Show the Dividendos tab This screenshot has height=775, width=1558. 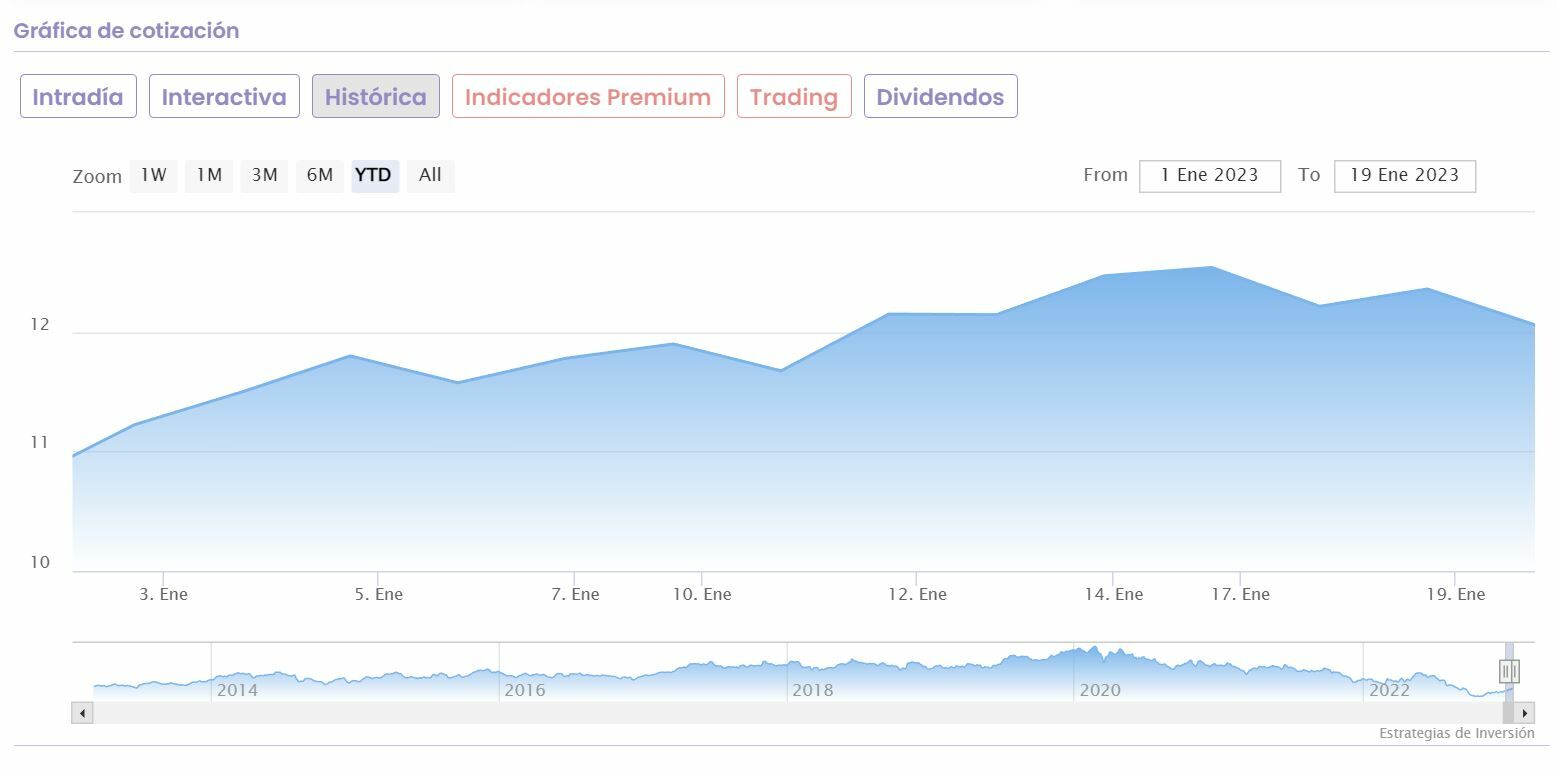point(940,97)
